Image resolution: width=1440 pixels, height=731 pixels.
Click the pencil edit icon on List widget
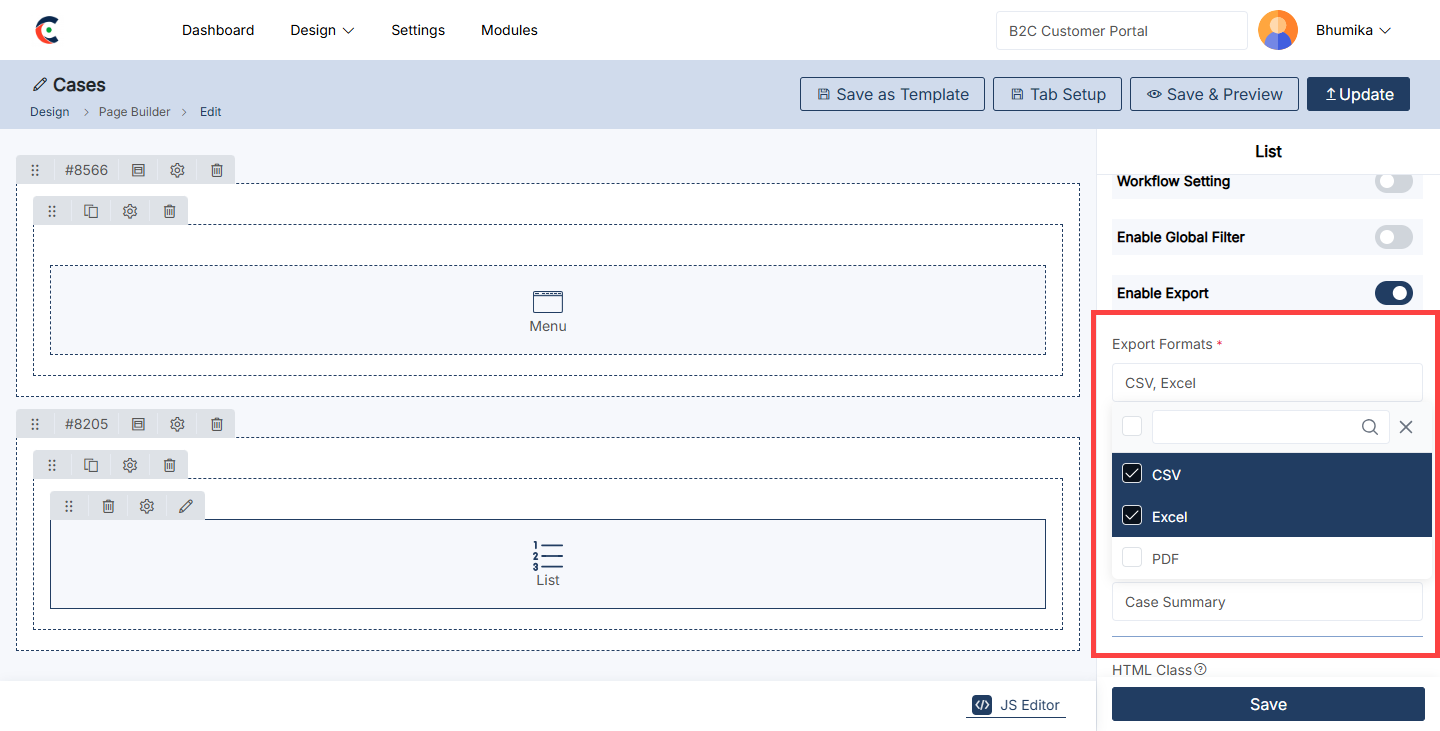tap(185, 506)
